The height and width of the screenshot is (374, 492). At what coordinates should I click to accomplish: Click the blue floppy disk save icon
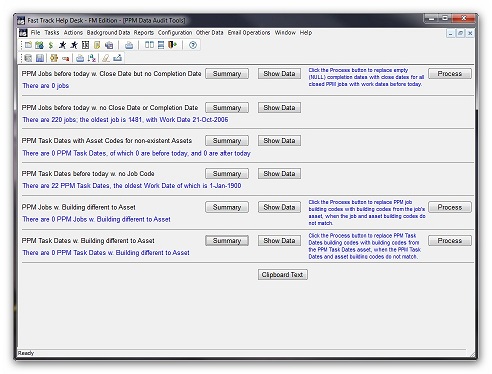point(40,58)
